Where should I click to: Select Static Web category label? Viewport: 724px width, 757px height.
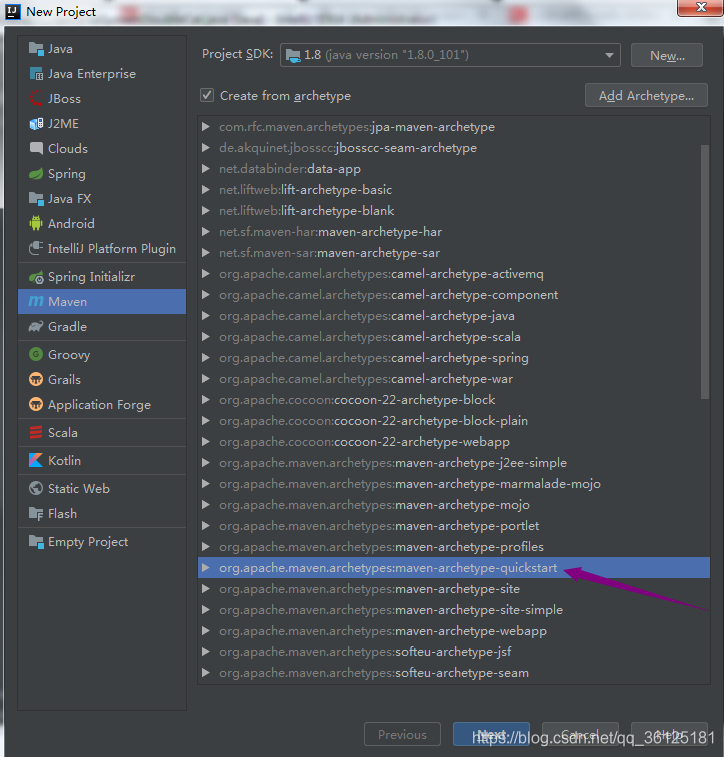[79, 489]
